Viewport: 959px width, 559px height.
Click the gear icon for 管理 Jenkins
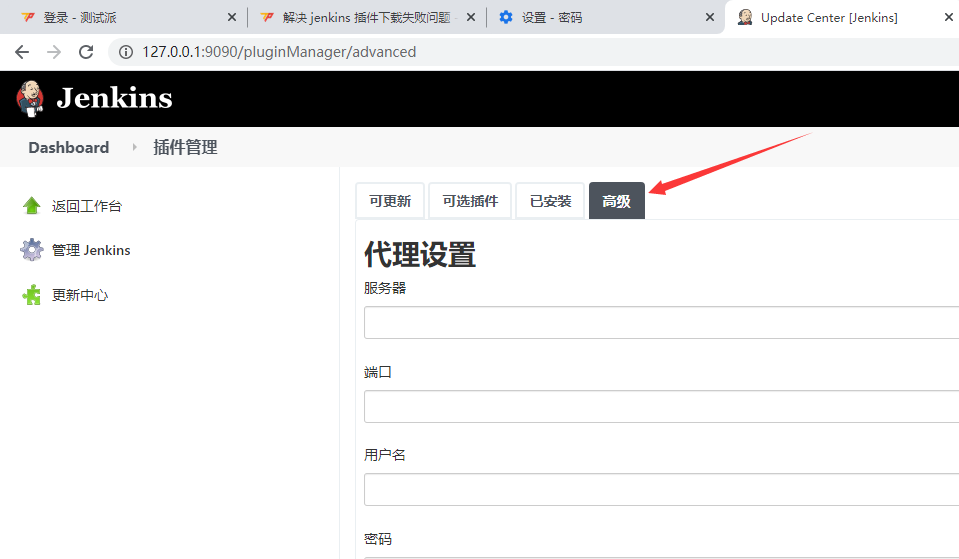32,250
